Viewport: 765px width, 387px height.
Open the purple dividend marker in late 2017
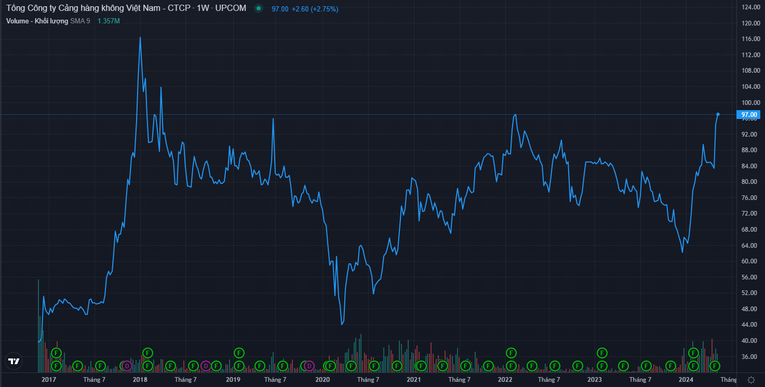(126, 366)
